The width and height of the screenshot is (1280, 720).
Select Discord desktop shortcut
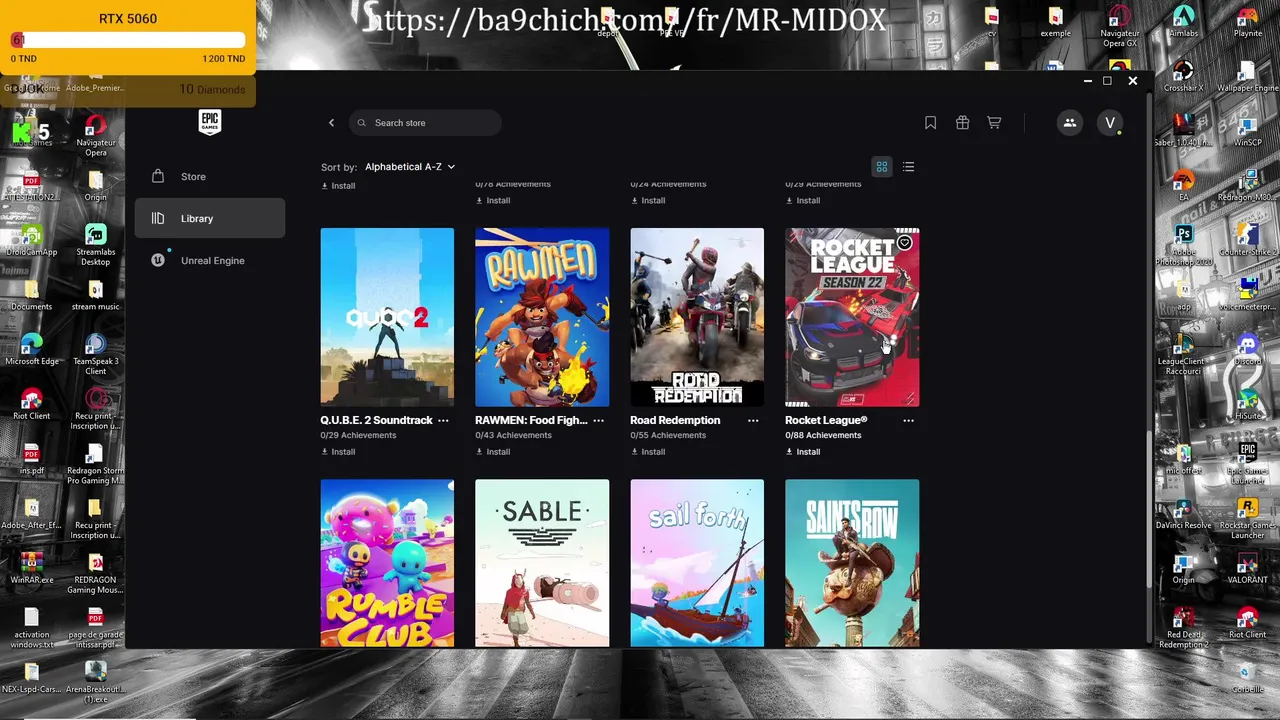click(1247, 349)
